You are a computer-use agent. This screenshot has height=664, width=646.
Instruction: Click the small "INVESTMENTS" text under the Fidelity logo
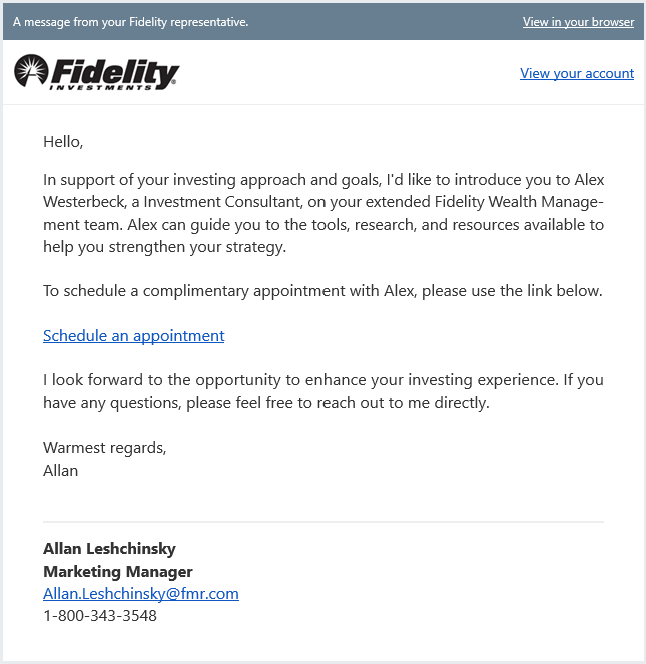pos(108,87)
